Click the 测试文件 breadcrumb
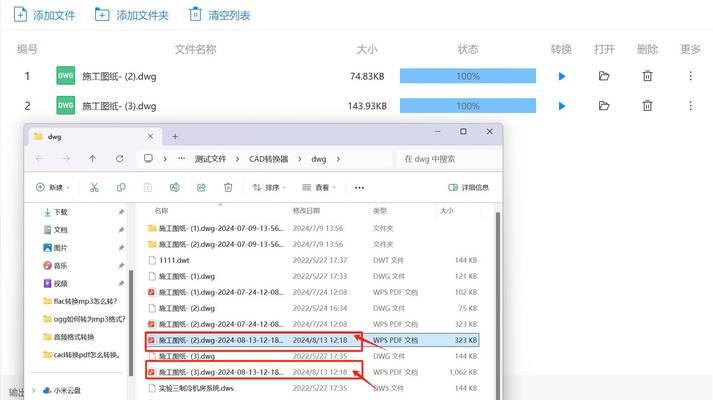The height and width of the screenshot is (400, 713). (x=211, y=159)
